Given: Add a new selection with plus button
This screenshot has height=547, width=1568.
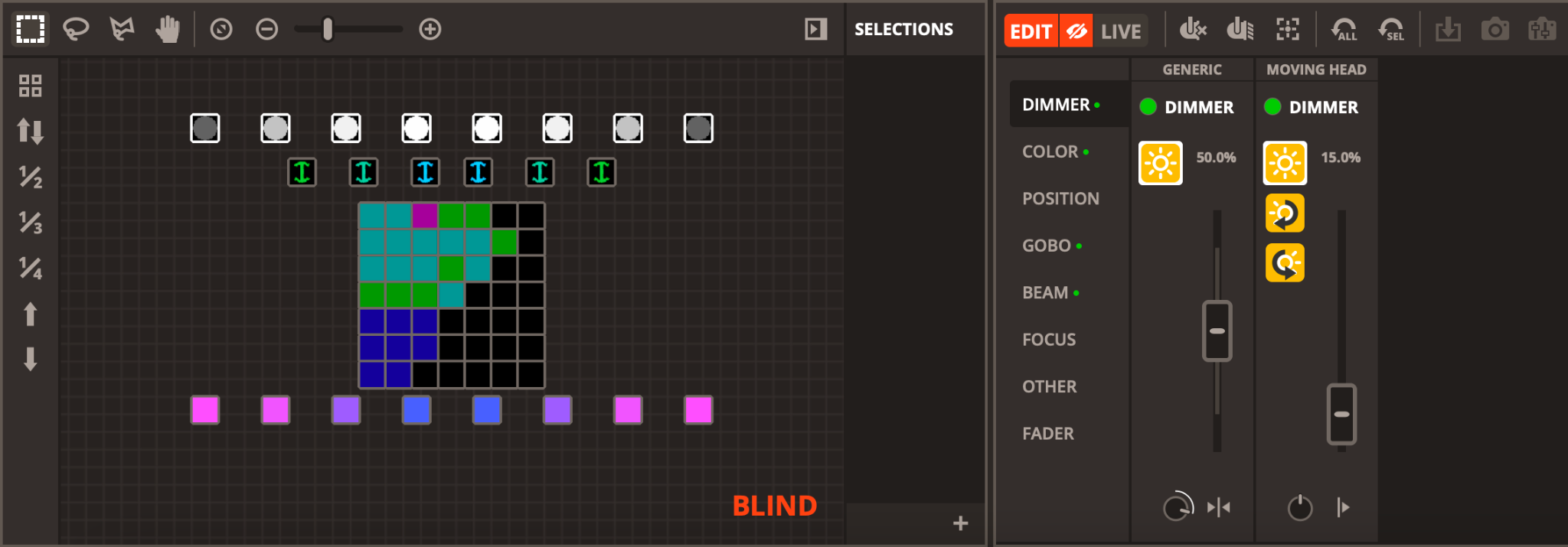Looking at the screenshot, I should pos(960,523).
